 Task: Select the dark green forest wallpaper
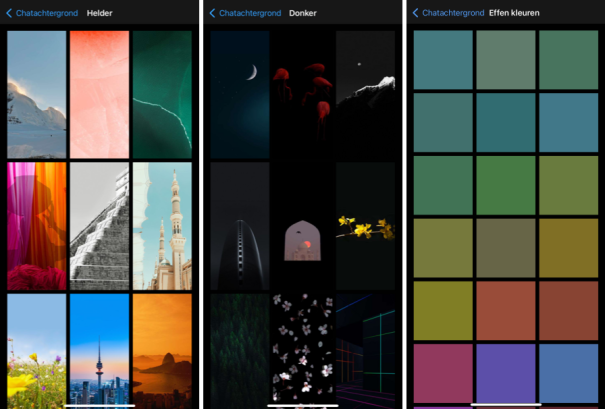tap(240, 349)
